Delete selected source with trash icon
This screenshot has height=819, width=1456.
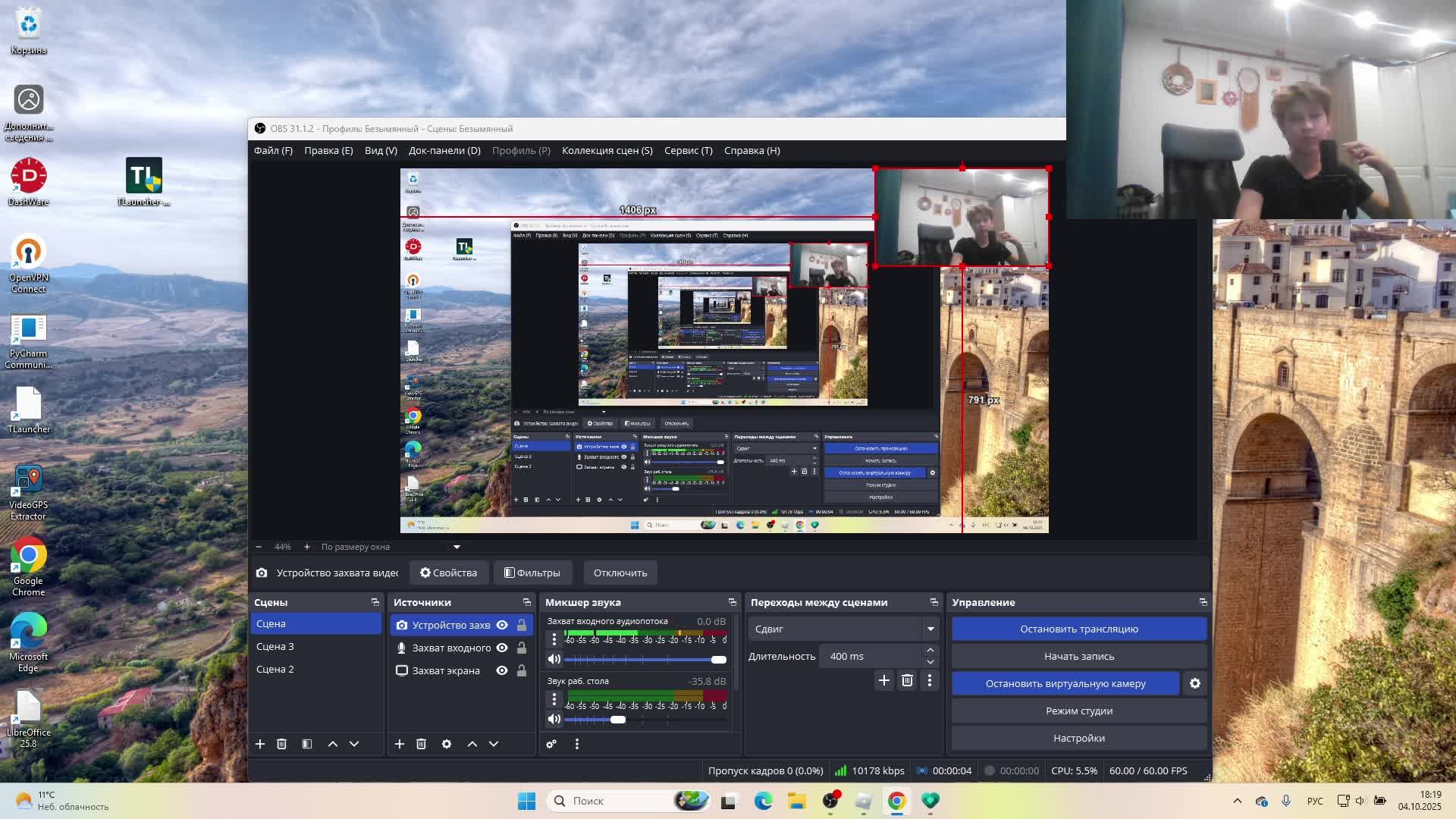click(x=422, y=744)
